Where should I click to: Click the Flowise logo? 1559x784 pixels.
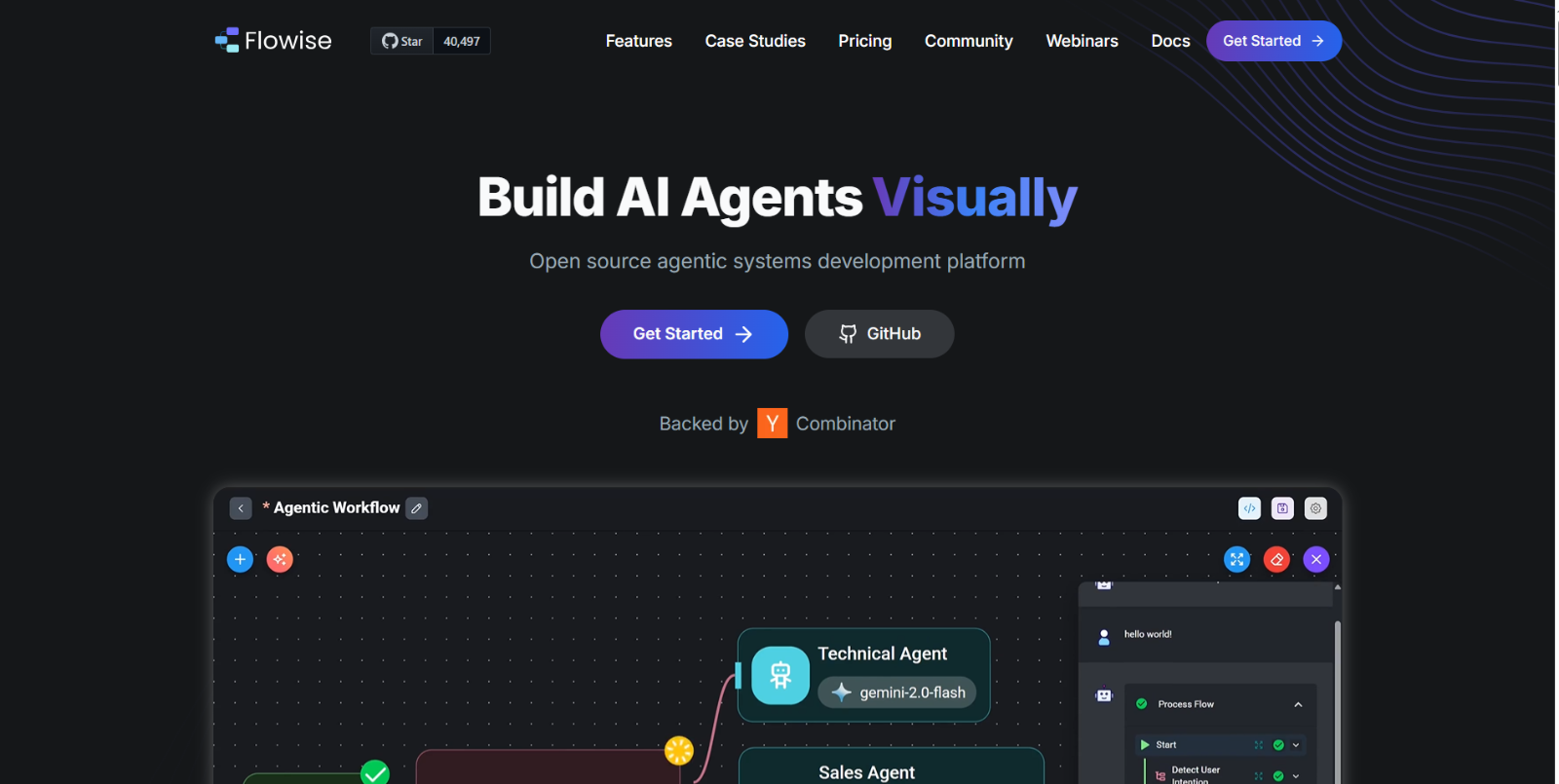click(x=273, y=40)
